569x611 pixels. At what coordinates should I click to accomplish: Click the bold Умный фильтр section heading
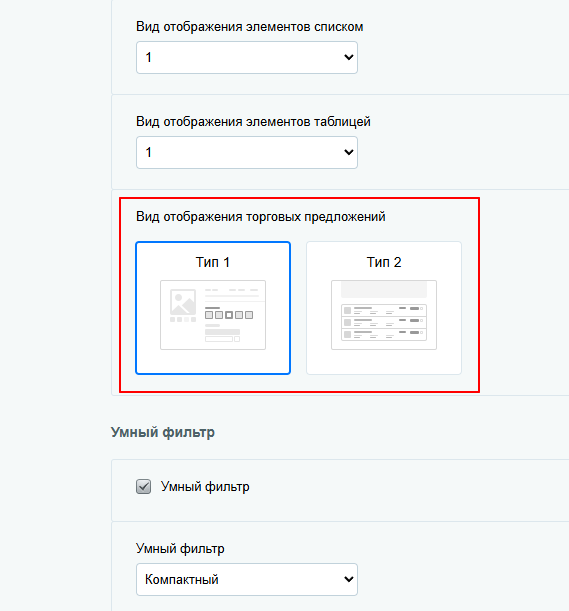[163, 433]
